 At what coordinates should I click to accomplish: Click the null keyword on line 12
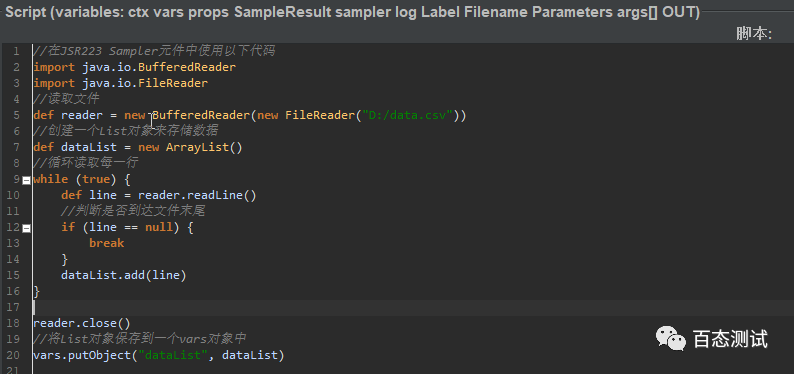[159, 227]
